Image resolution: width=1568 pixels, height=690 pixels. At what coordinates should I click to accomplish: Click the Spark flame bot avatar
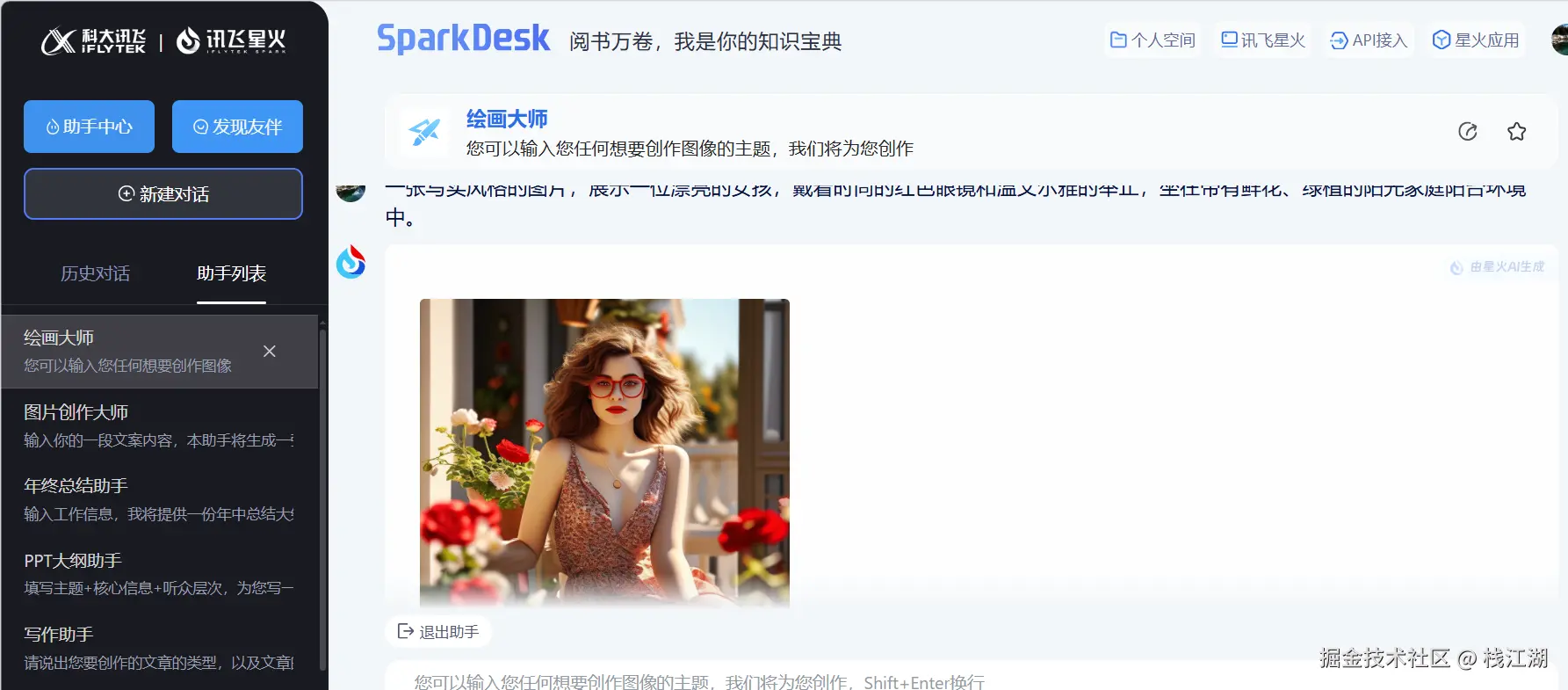pos(351,262)
